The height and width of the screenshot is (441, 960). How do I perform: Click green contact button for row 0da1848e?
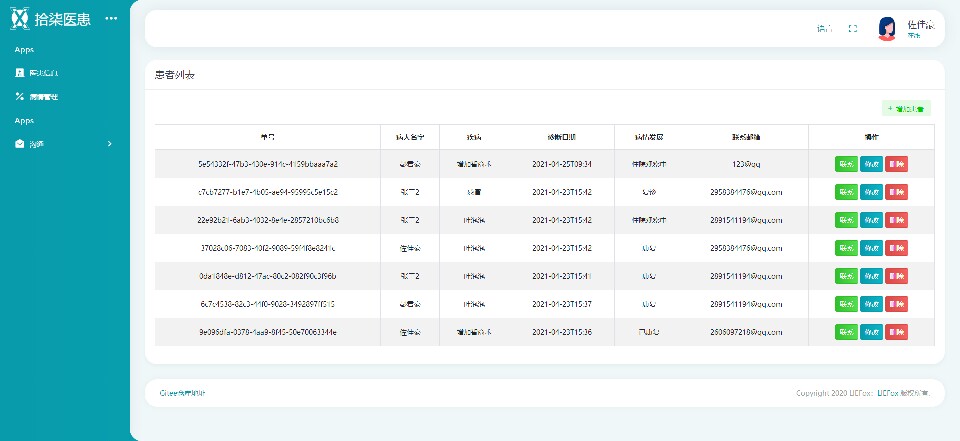click(846, 276)
